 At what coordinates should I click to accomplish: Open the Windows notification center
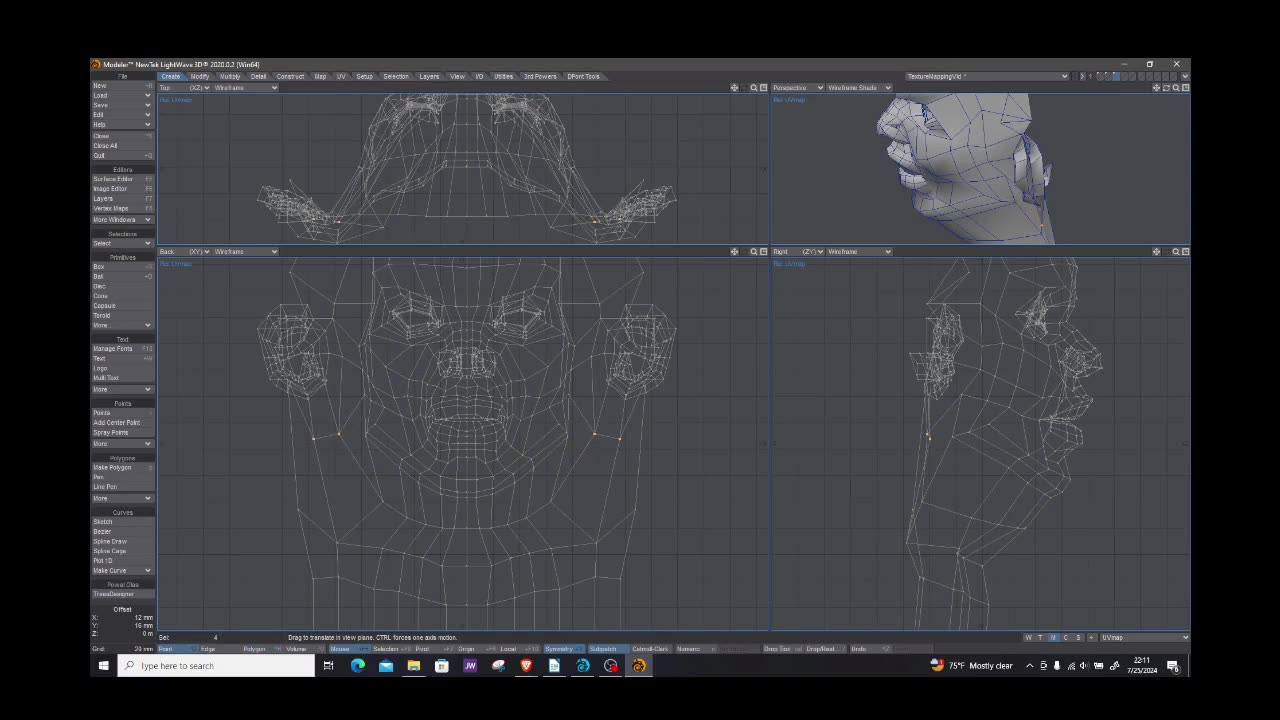(1173, 666)
